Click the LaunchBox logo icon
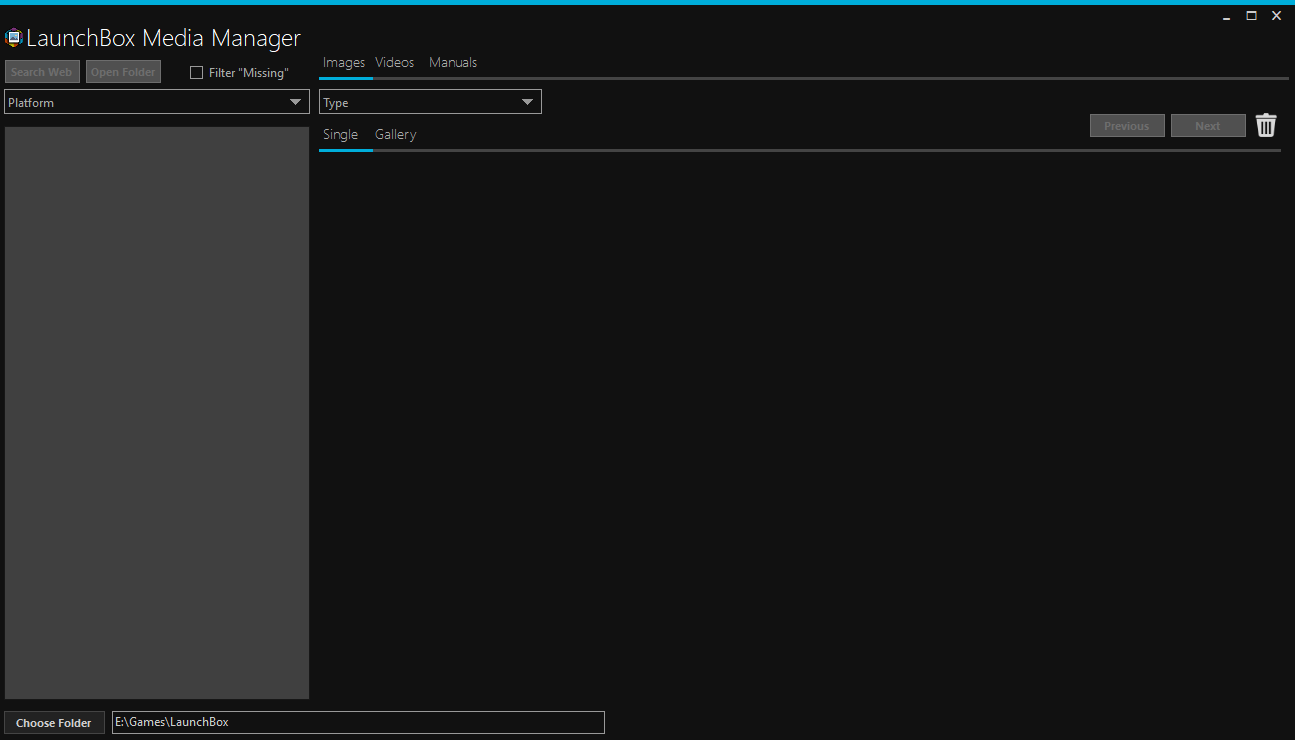 coord(13,39)
